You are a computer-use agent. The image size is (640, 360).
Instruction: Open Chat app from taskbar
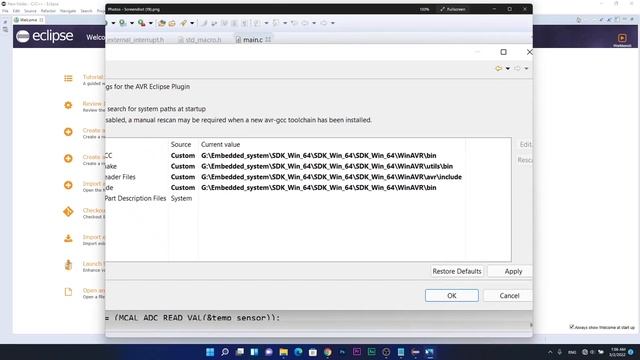point(269,352)
